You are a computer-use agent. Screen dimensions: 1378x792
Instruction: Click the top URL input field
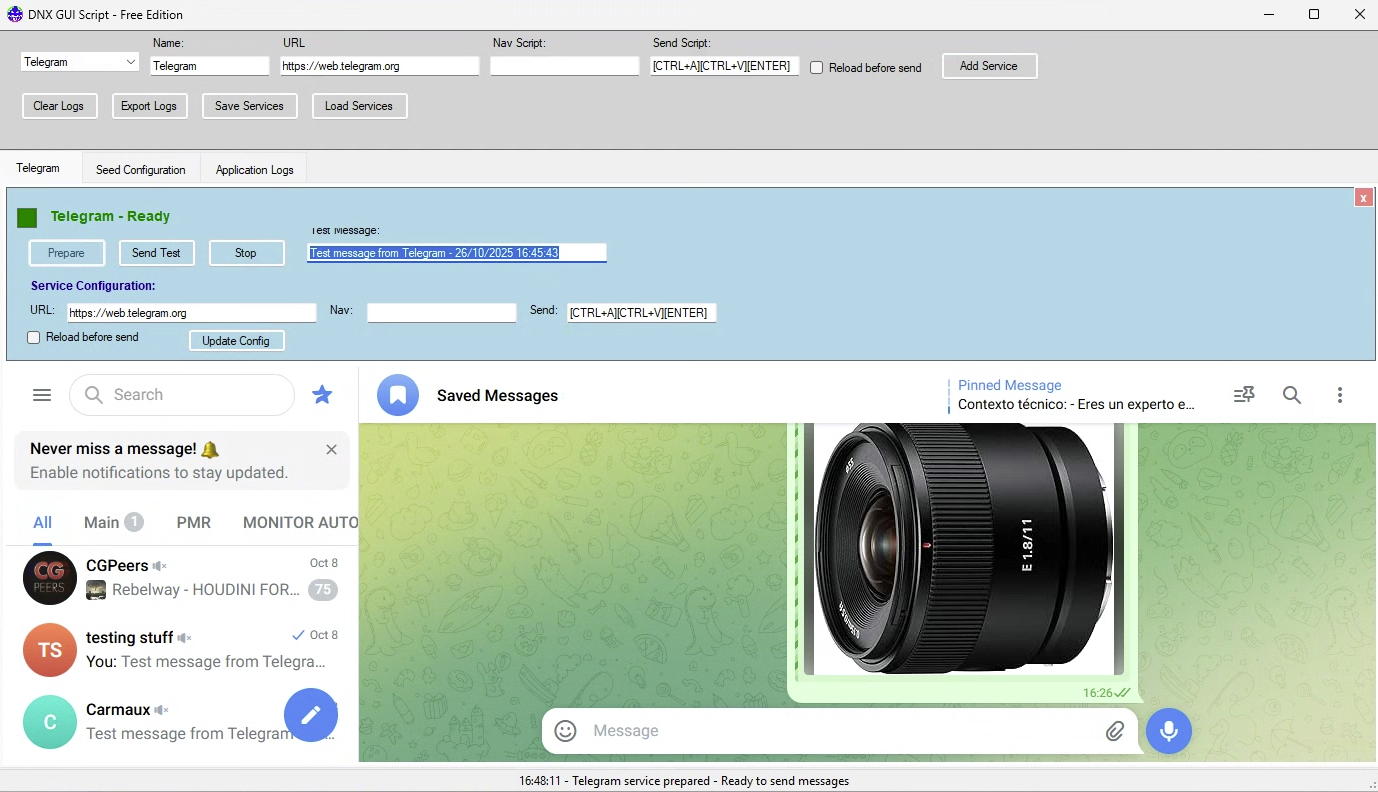(x=380, y=66)
